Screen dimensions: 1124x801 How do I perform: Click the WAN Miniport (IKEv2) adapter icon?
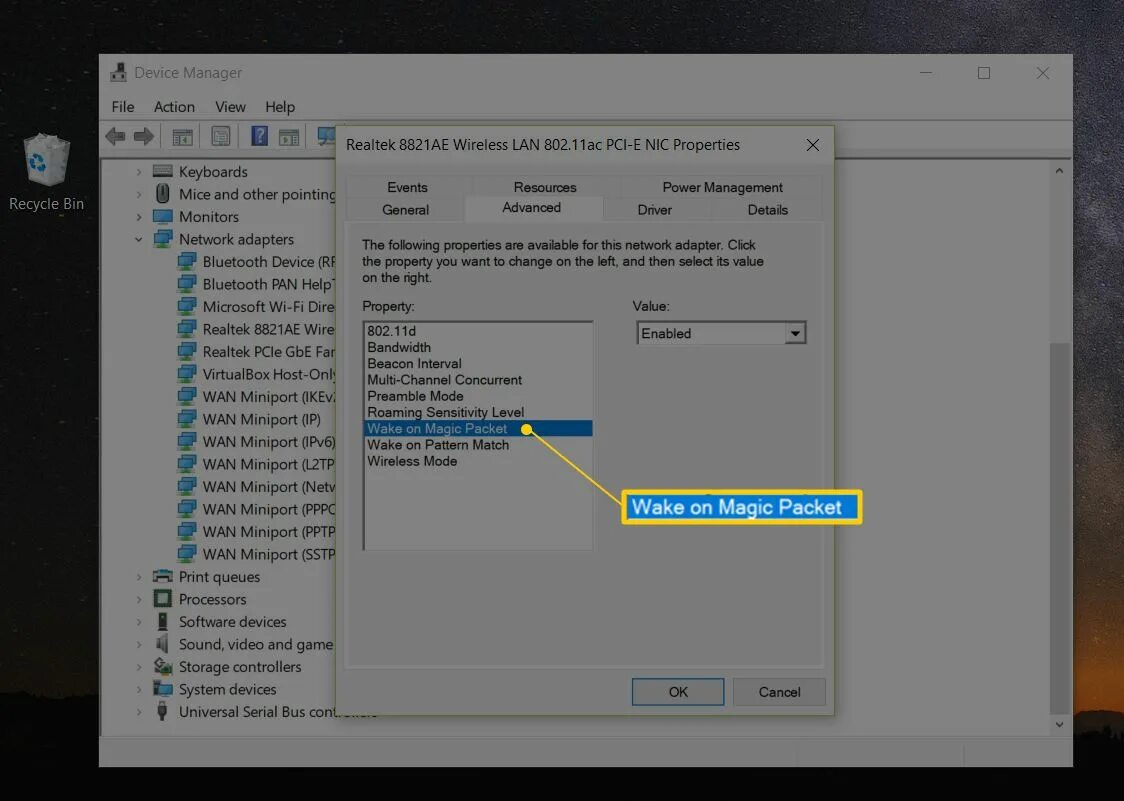[186, 397]
